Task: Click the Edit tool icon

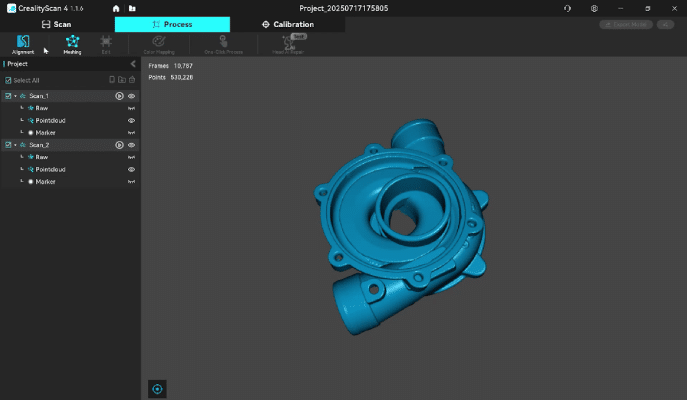Action: [106, 44]
